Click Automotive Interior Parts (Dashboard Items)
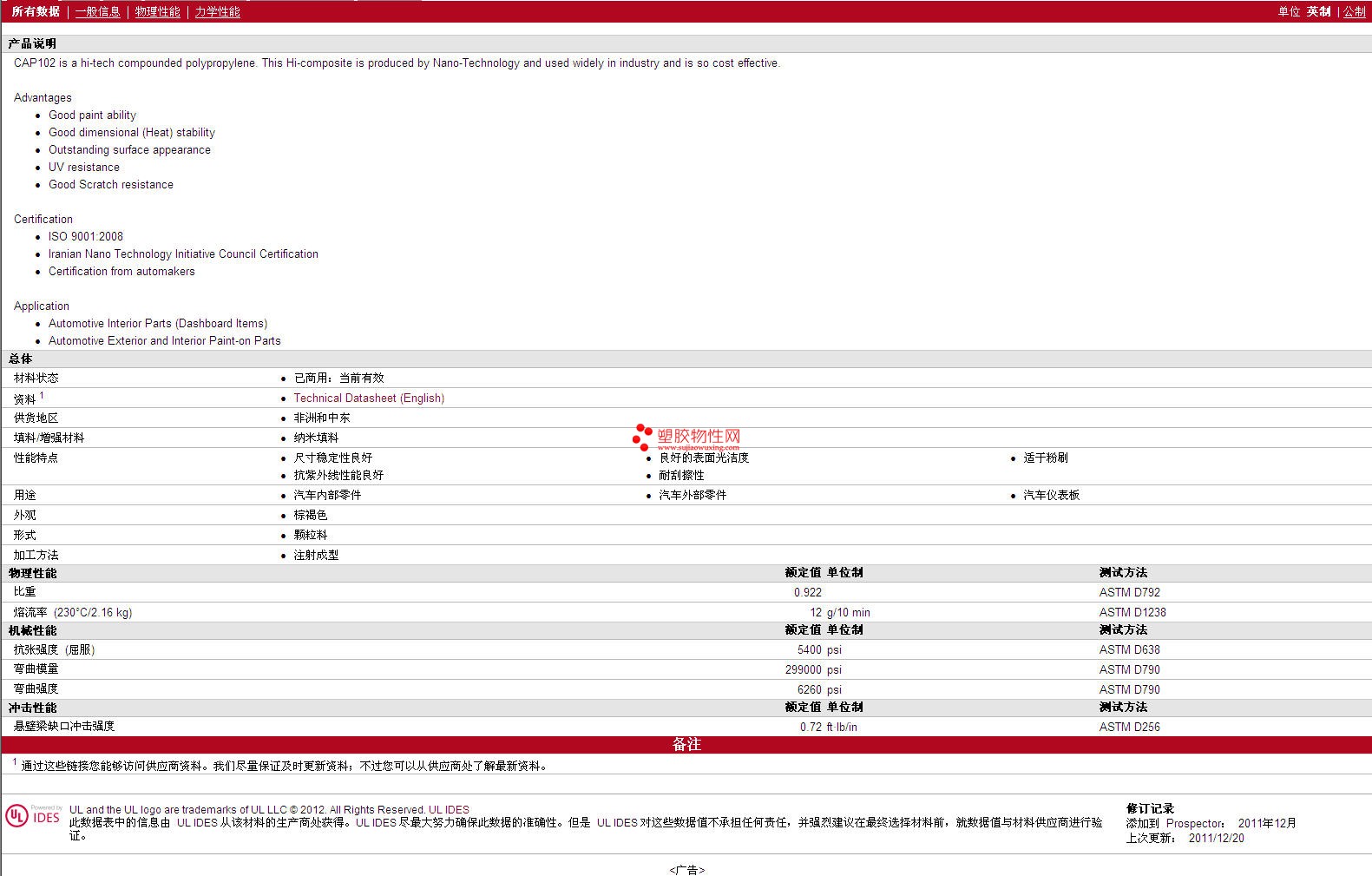 (158, 323)
